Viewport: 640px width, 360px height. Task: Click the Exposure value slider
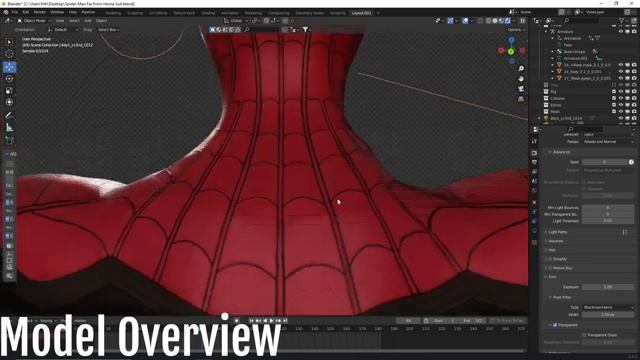click(608, 287)
